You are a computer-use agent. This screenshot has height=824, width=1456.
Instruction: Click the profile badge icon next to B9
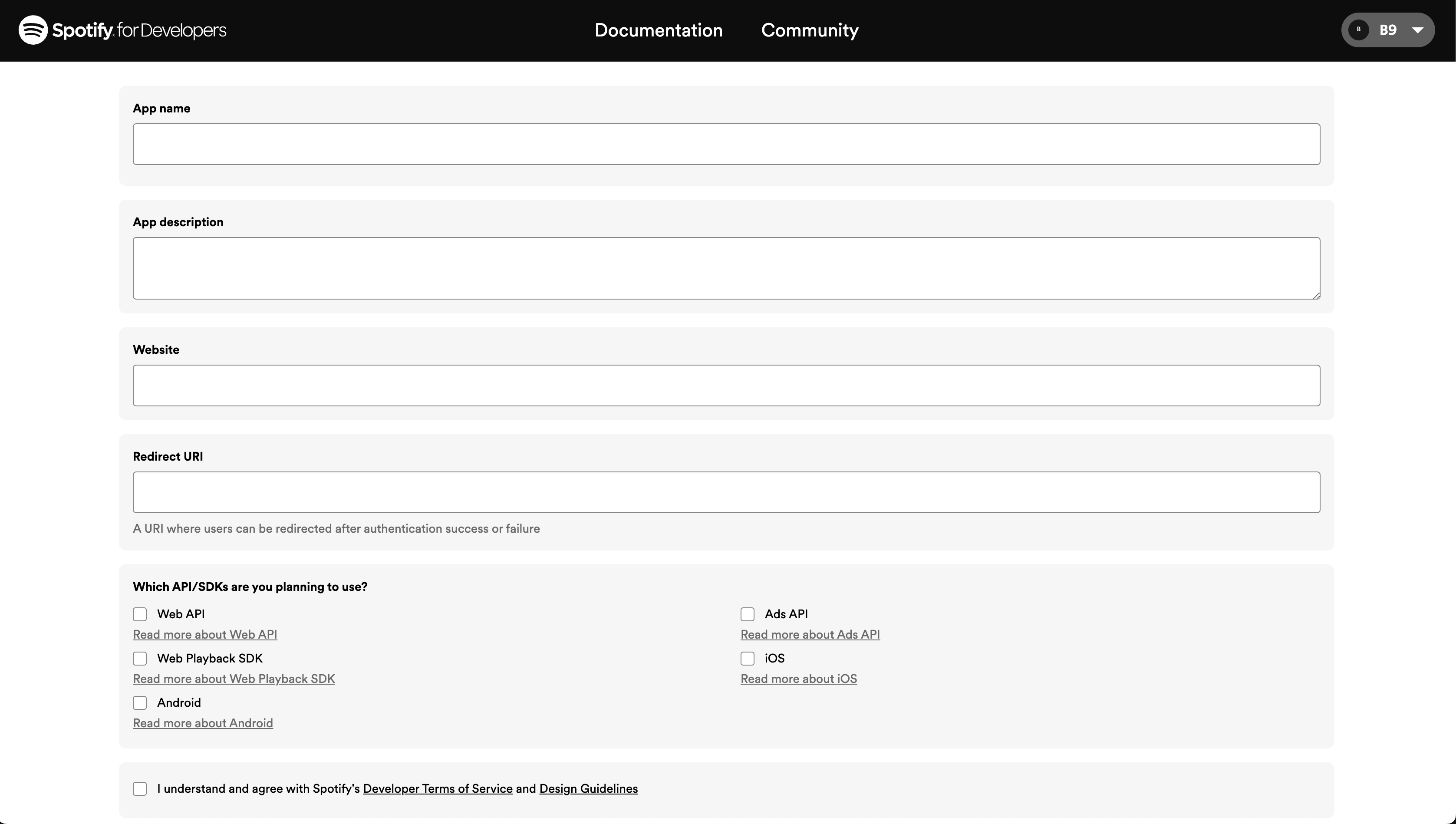[x=1359, y=30]
